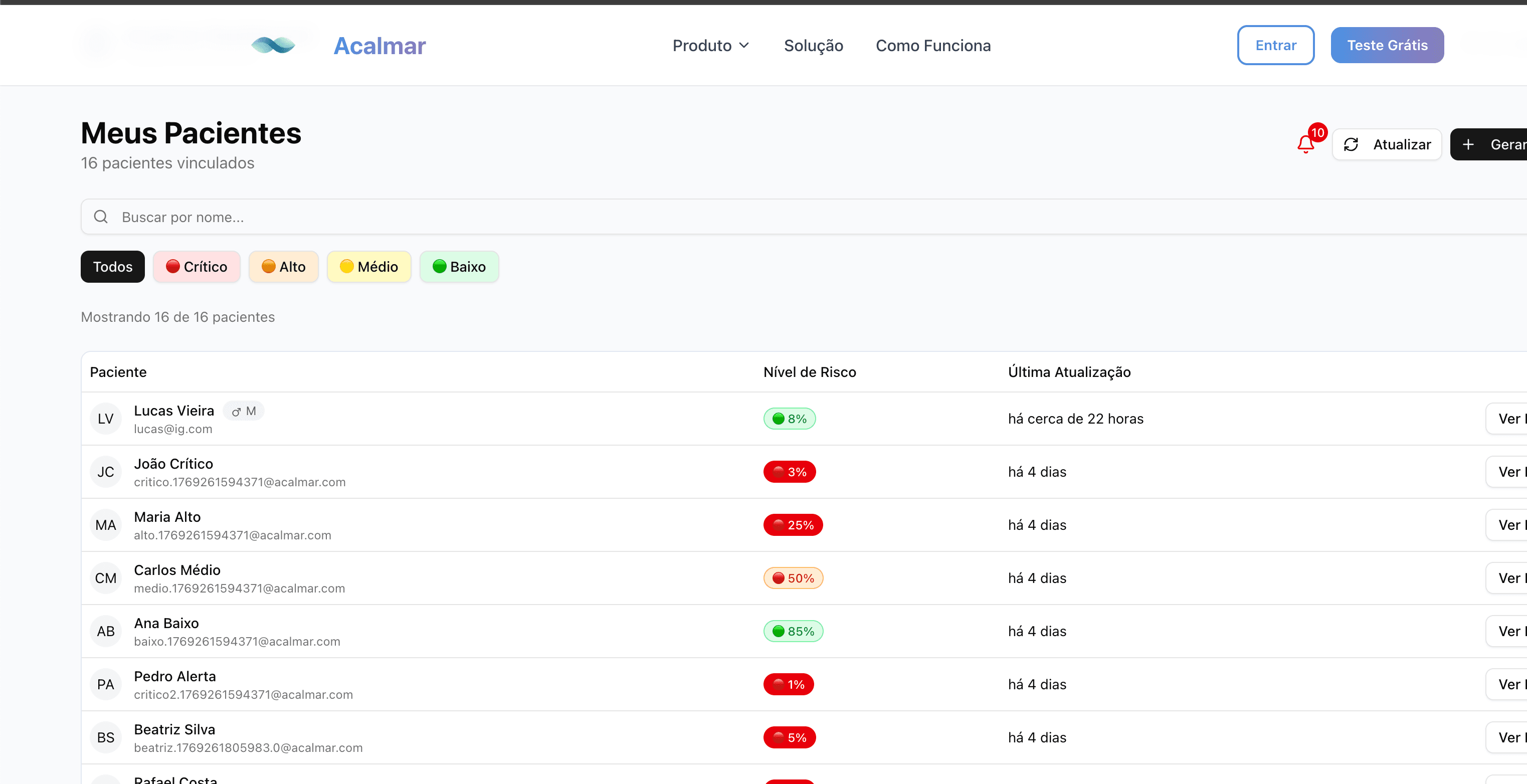Toggle the Médio filter chip
Viewport: 1527px width, 784px height.
368,267
